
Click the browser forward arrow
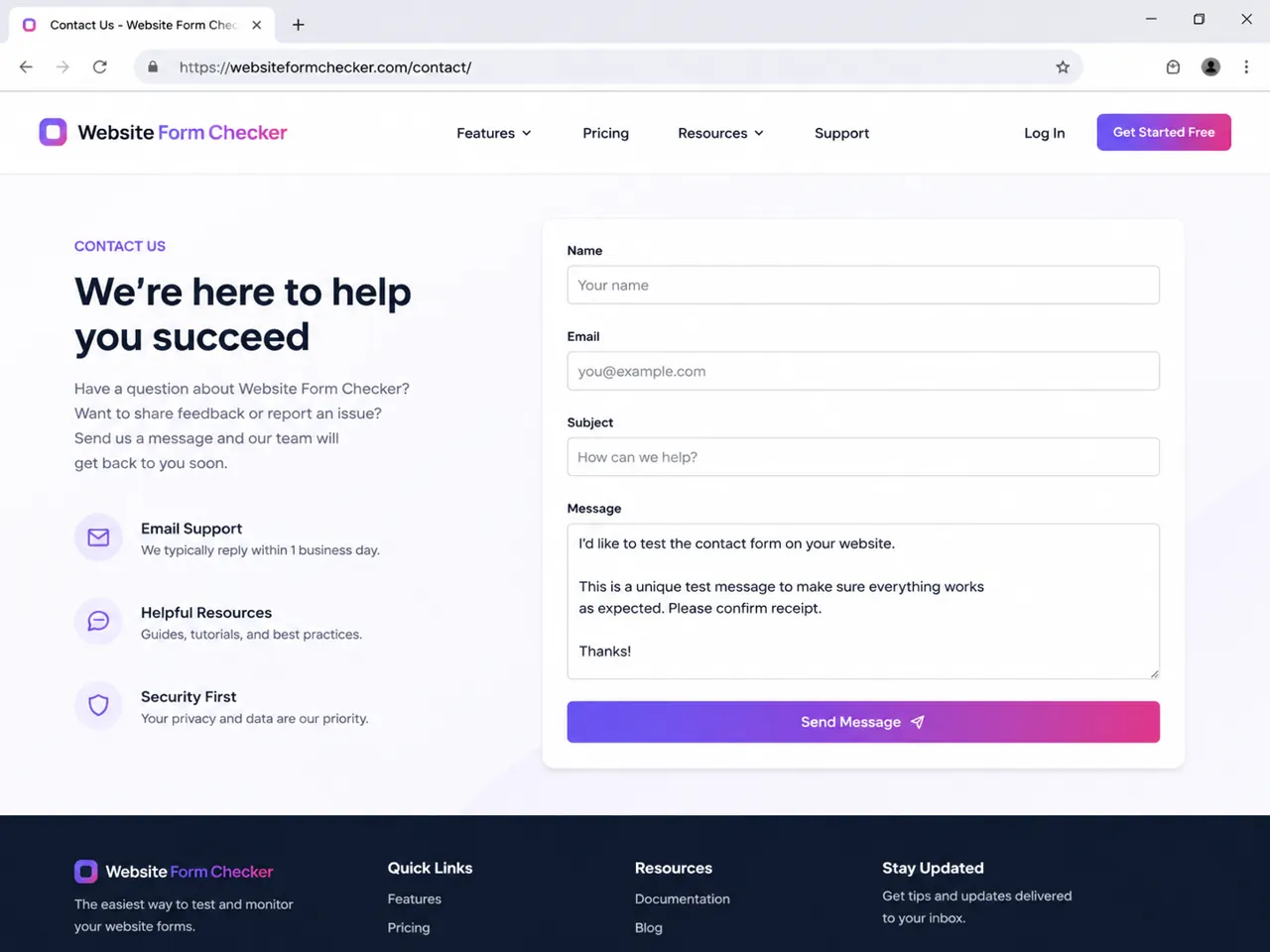(63, 67)
